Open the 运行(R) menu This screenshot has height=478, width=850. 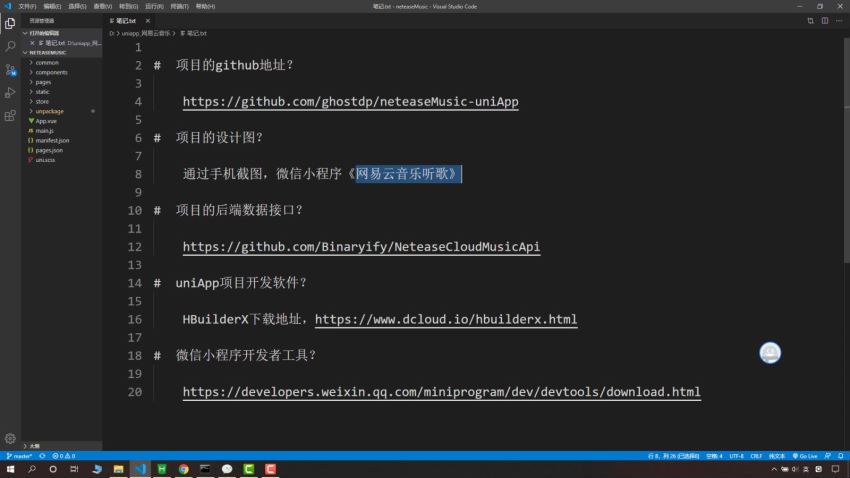[154, 7]
